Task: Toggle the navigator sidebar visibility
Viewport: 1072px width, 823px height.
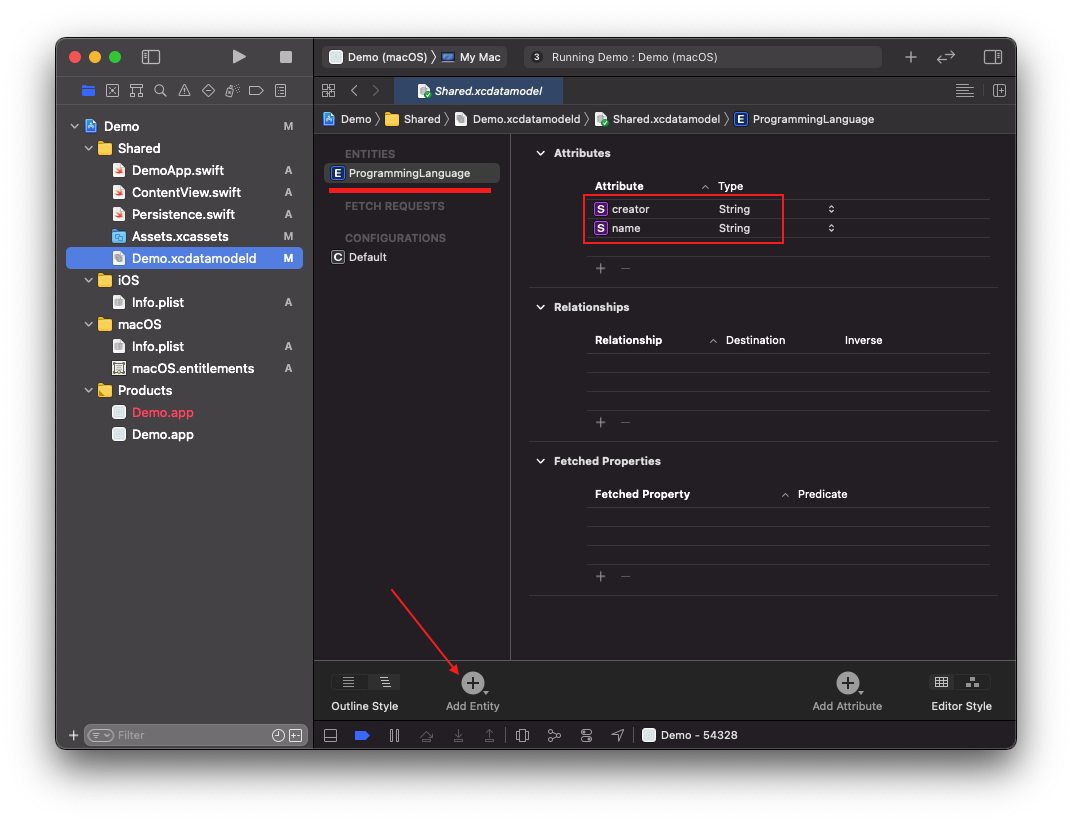Action: pos(151,57)
